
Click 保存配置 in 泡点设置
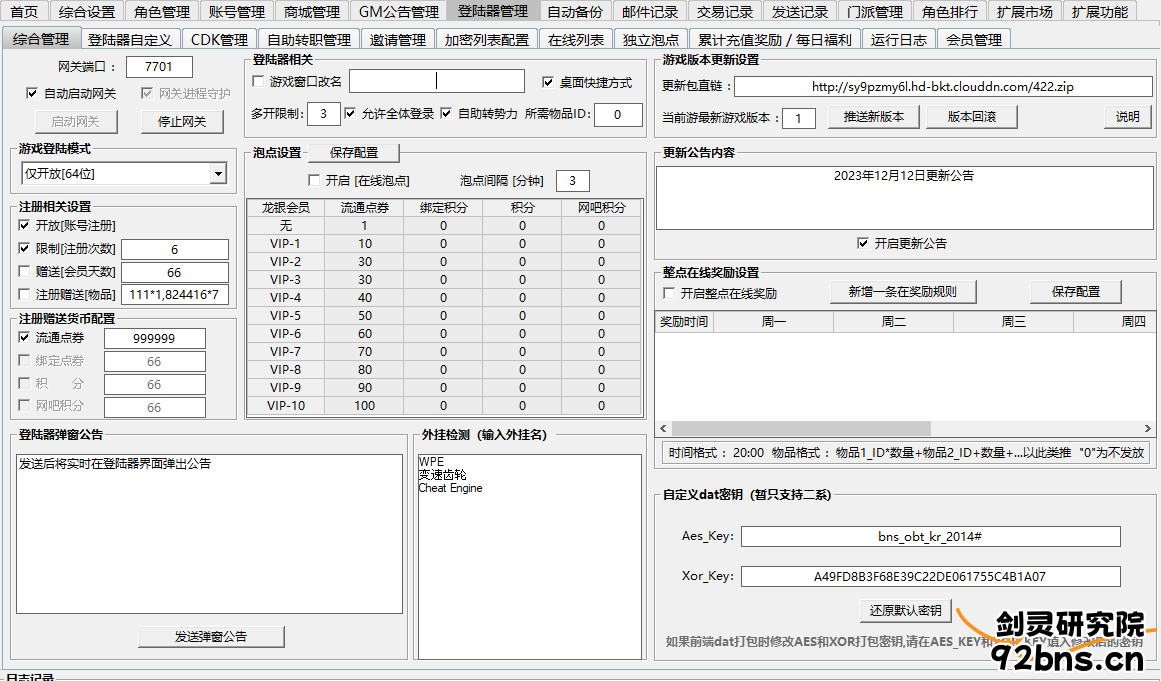pyautogui.click(x=354, y=152)
